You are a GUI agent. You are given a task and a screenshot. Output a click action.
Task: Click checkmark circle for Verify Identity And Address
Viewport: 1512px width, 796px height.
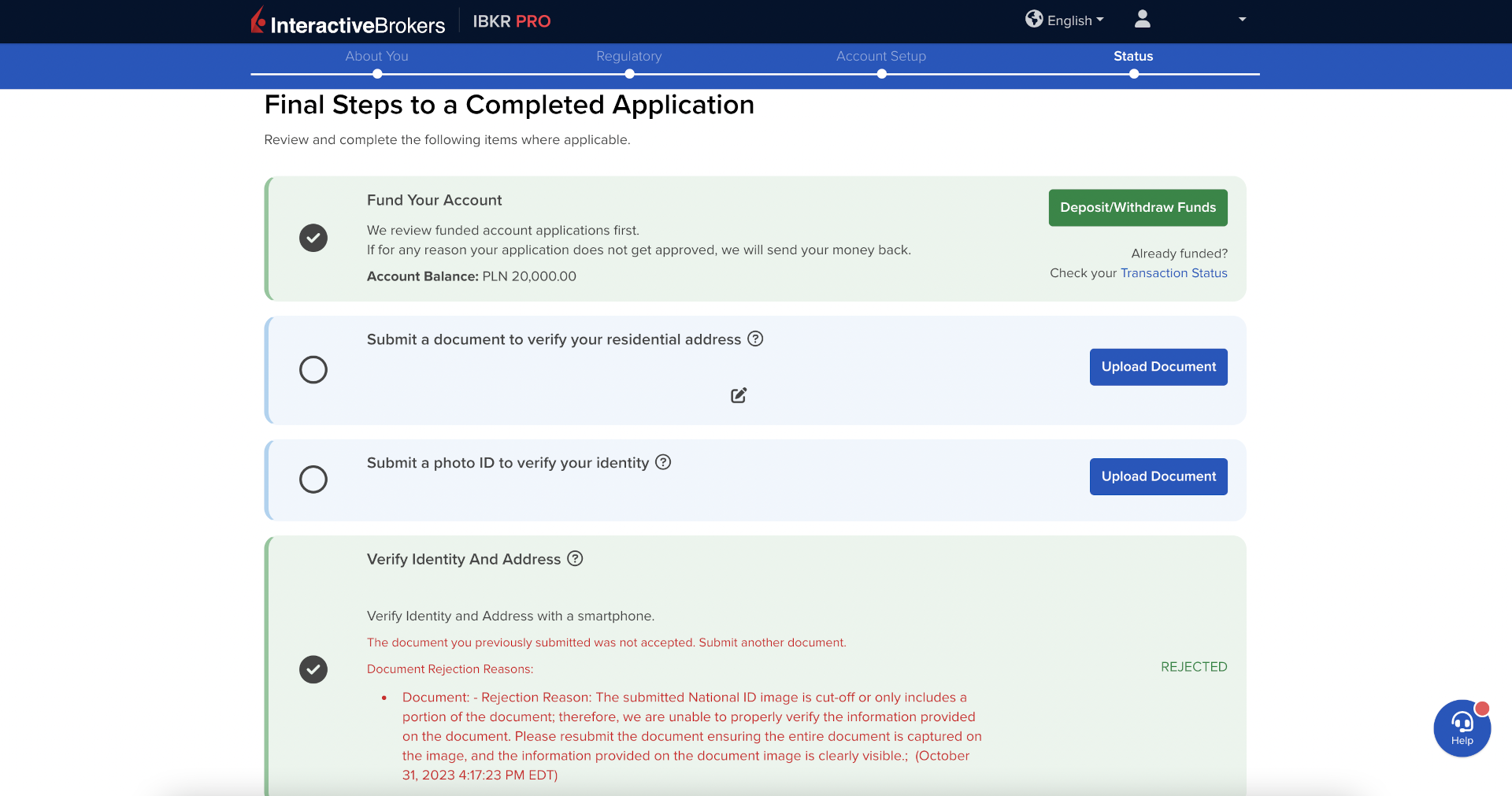[313, 669]
